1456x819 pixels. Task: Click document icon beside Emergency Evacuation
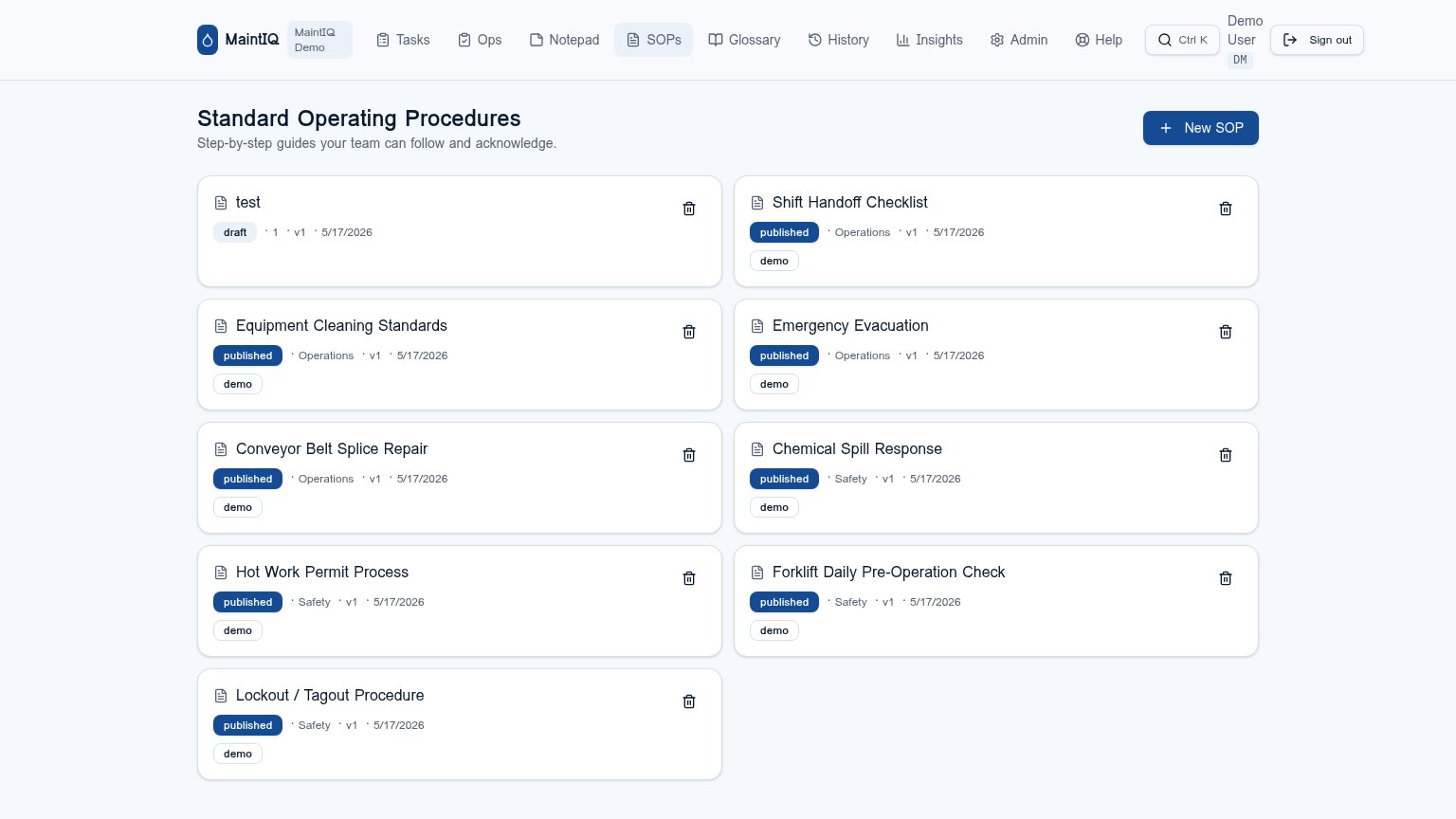757,326
